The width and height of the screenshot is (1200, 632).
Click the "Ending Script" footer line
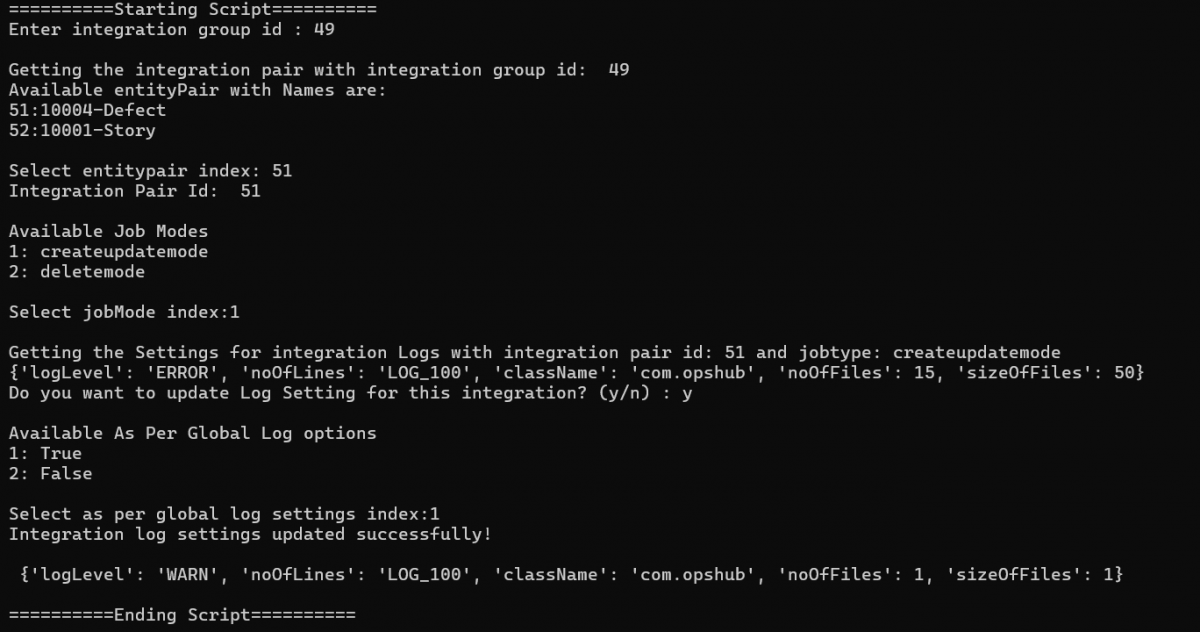182,614
